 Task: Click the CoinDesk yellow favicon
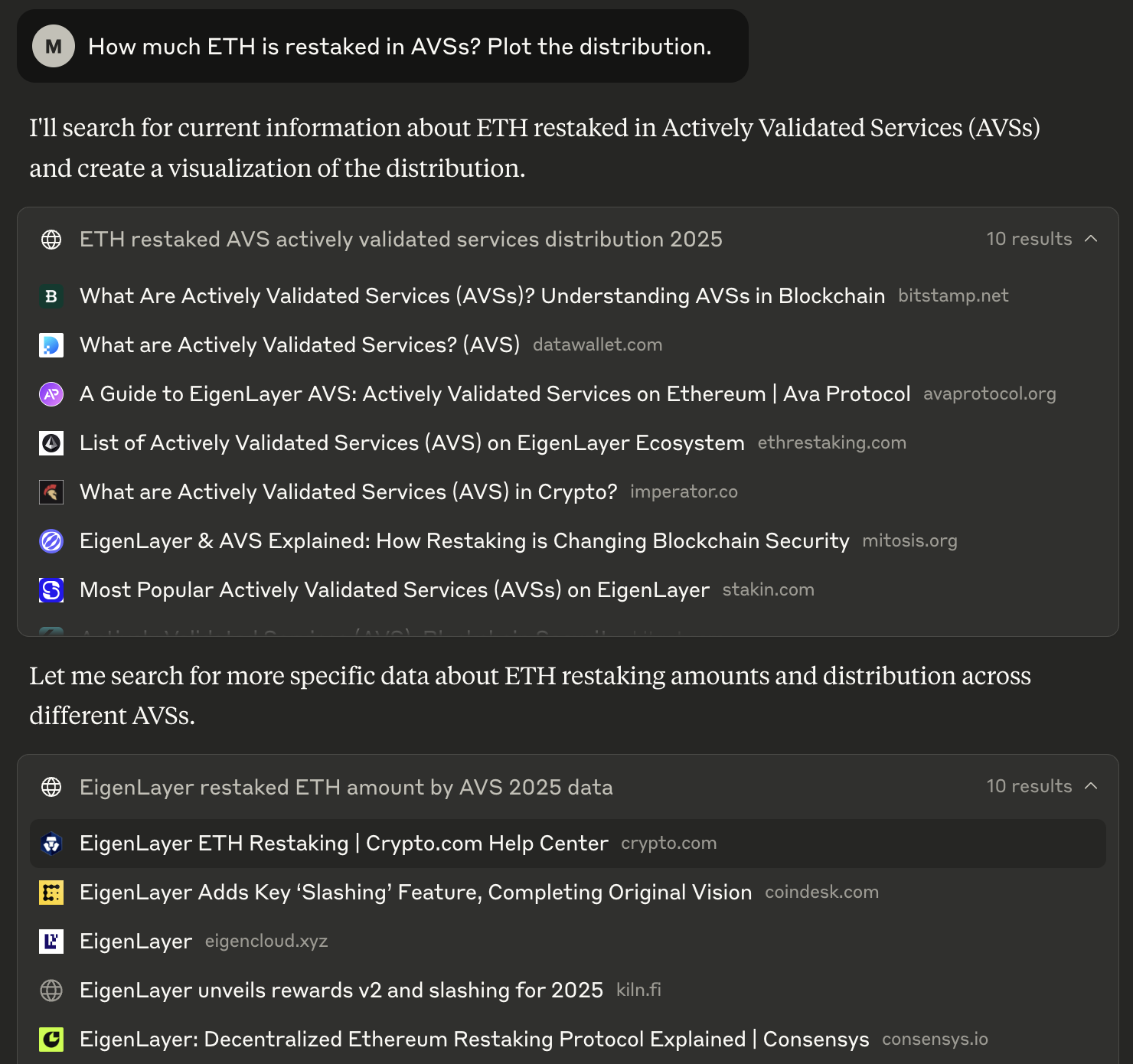point(51,893)
